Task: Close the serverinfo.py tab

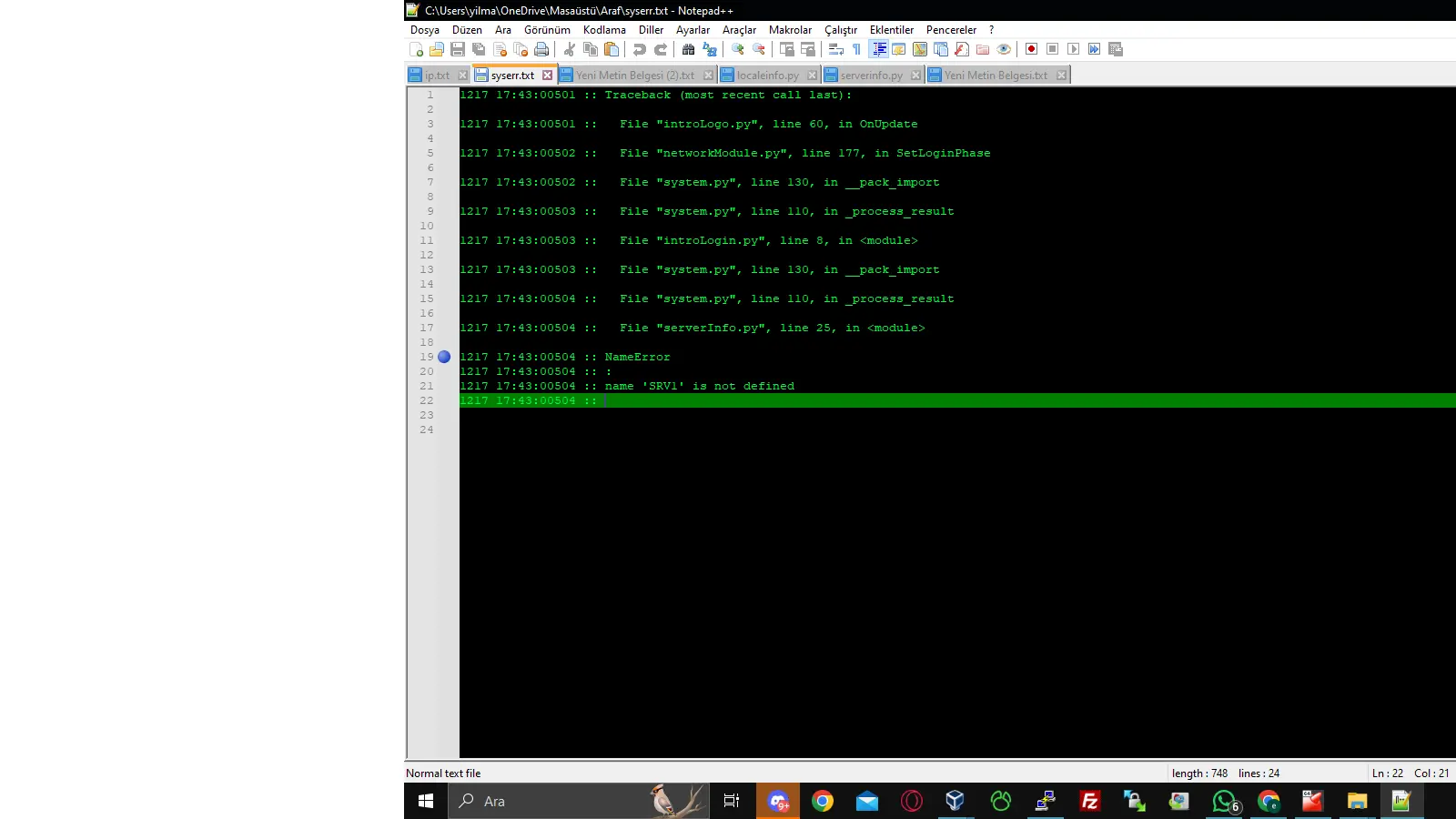Action: 915,76
